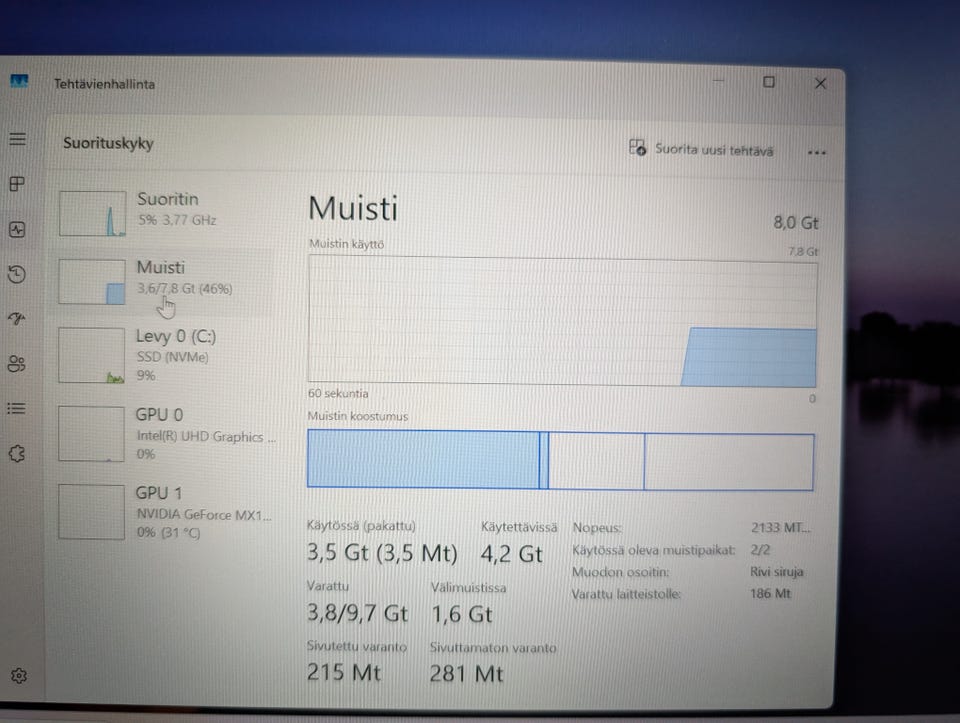The image size is (960, 723).
Task: Click the Muistin koostumus composition bar
Action: (x=560, y=460)
